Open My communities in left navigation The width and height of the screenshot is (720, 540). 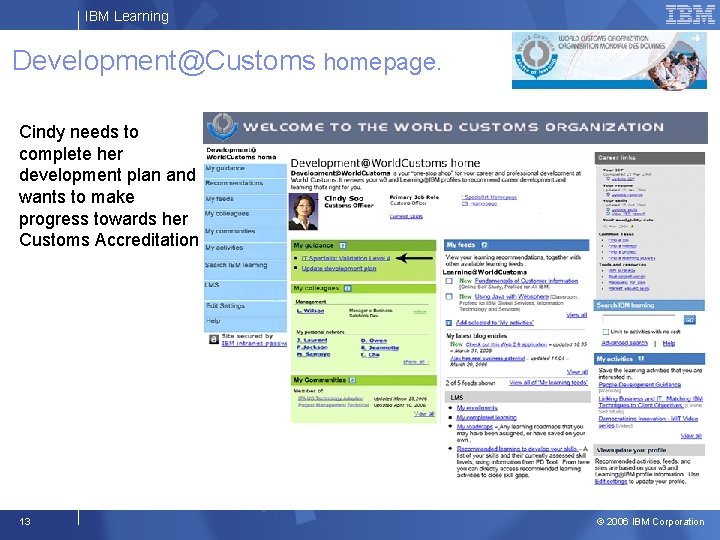click(245, 231)
